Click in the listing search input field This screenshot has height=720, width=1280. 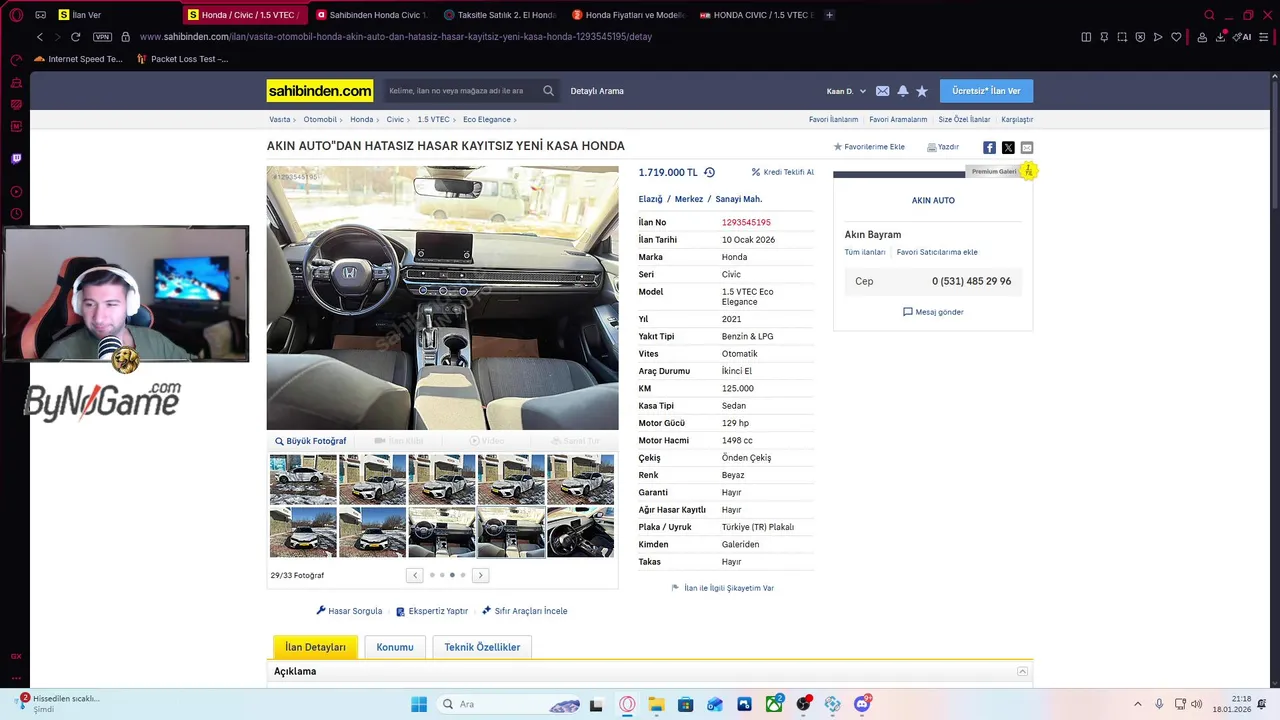(462, 91)
